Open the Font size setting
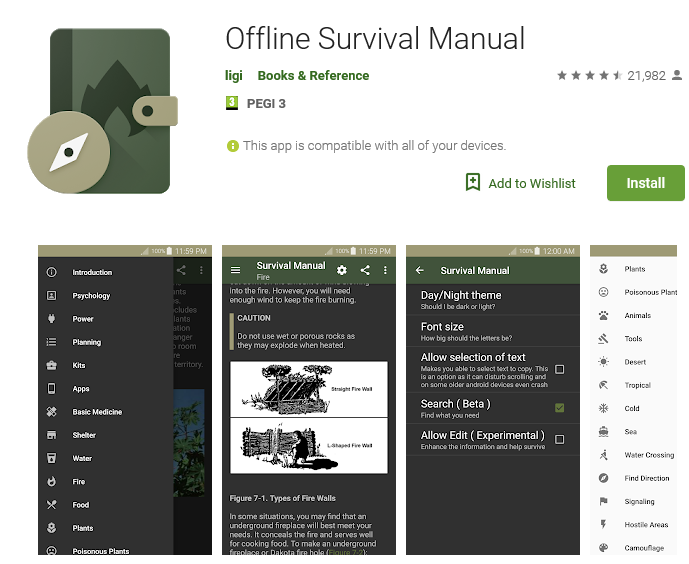Image resolution: width=689 pixels, height=564 pixels. [493, 331]
